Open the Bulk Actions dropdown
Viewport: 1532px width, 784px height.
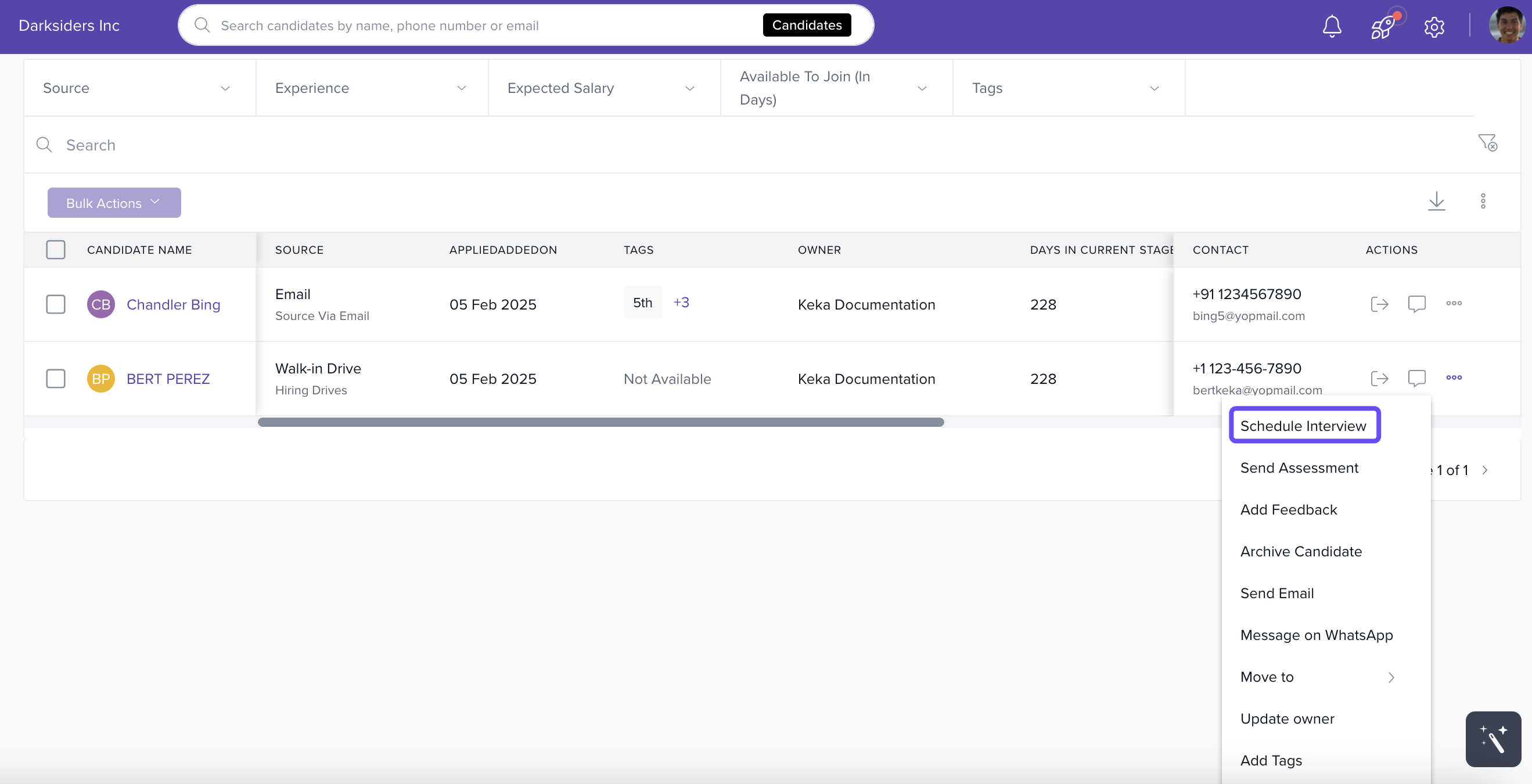(114, 203)
